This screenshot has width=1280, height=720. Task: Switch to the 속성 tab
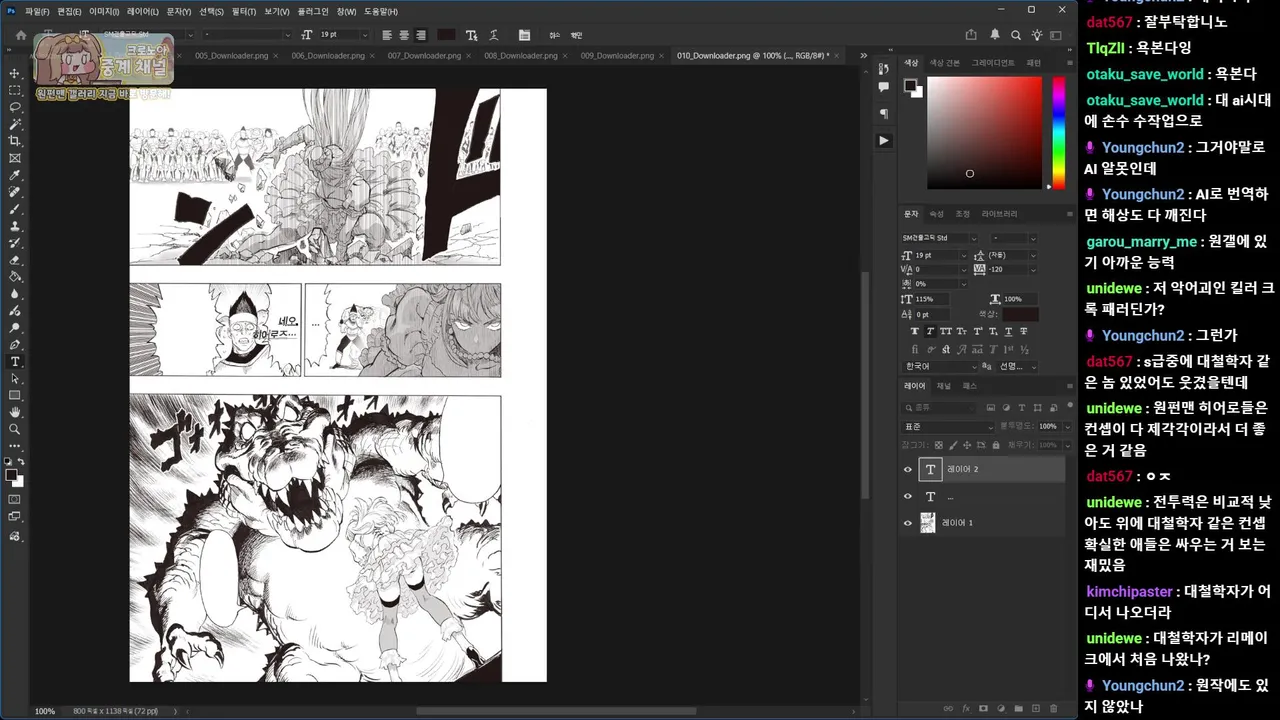click(937, 214)
